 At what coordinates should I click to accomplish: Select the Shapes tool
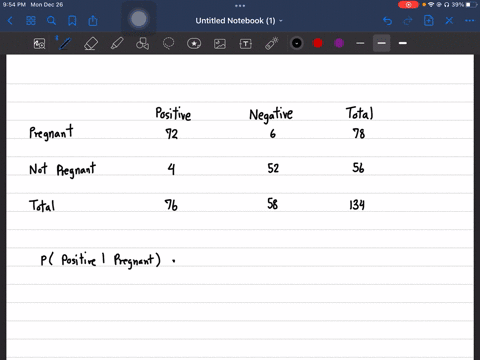coord(142,44)
